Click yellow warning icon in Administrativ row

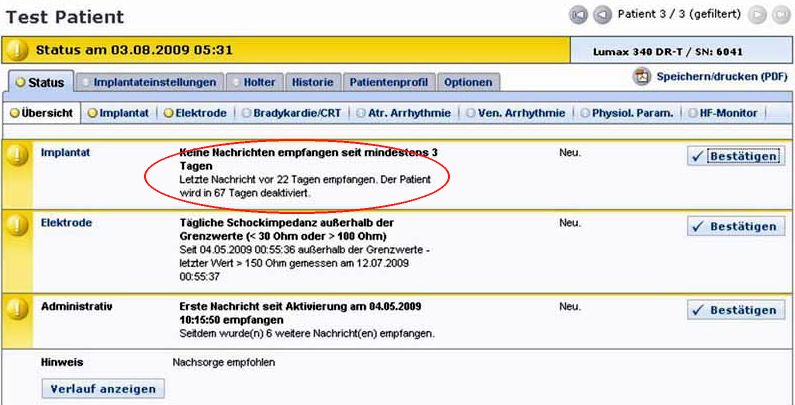17,308
